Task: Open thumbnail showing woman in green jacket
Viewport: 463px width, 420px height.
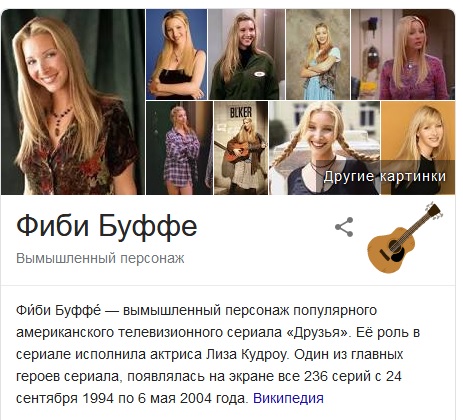Action: [x=246, y=54]
